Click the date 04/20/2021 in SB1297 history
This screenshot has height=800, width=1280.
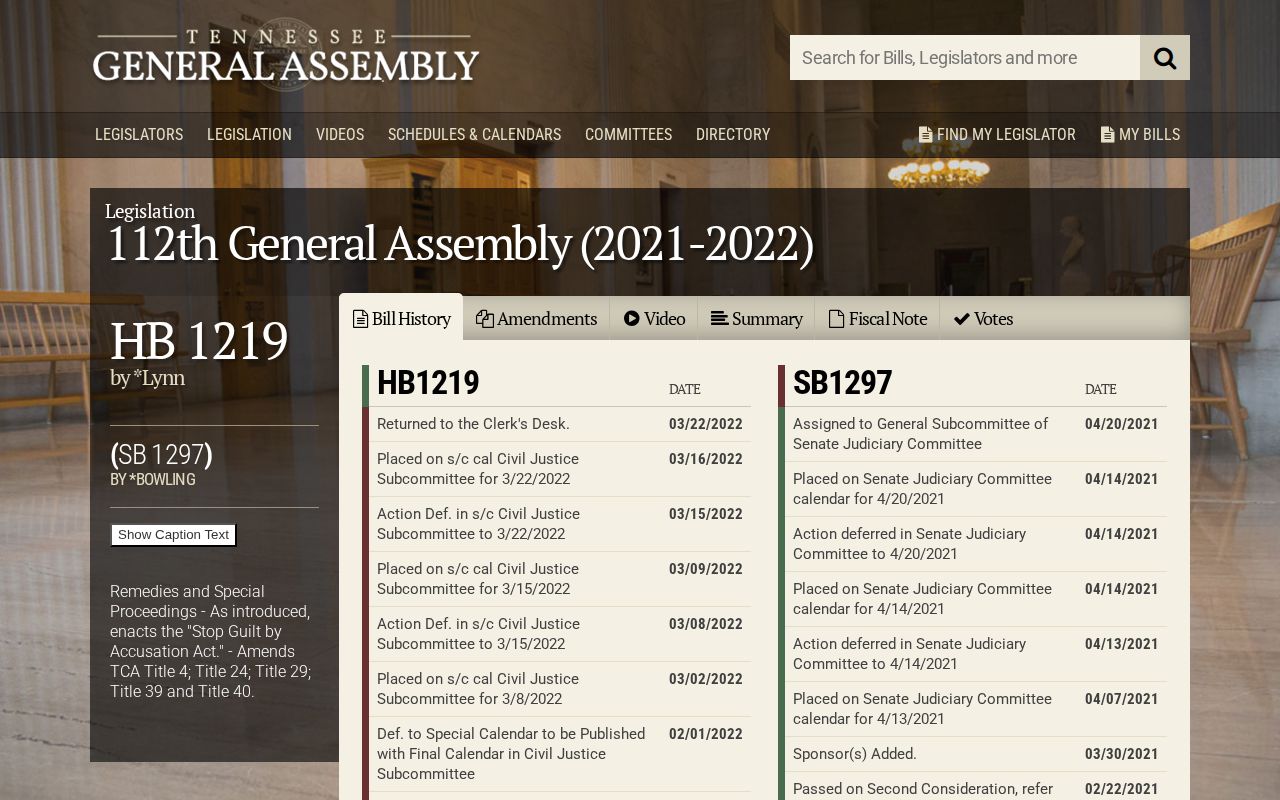tap(1122, 424)
